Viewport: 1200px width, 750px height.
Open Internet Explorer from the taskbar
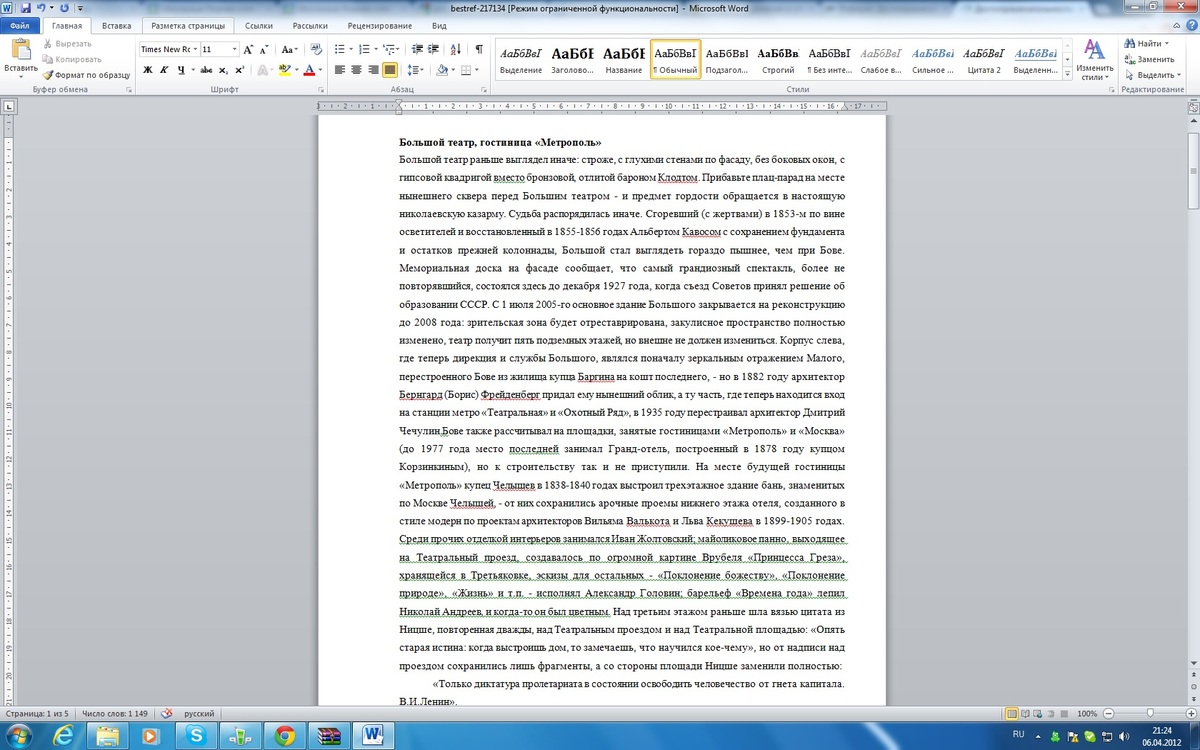(63, 736)
